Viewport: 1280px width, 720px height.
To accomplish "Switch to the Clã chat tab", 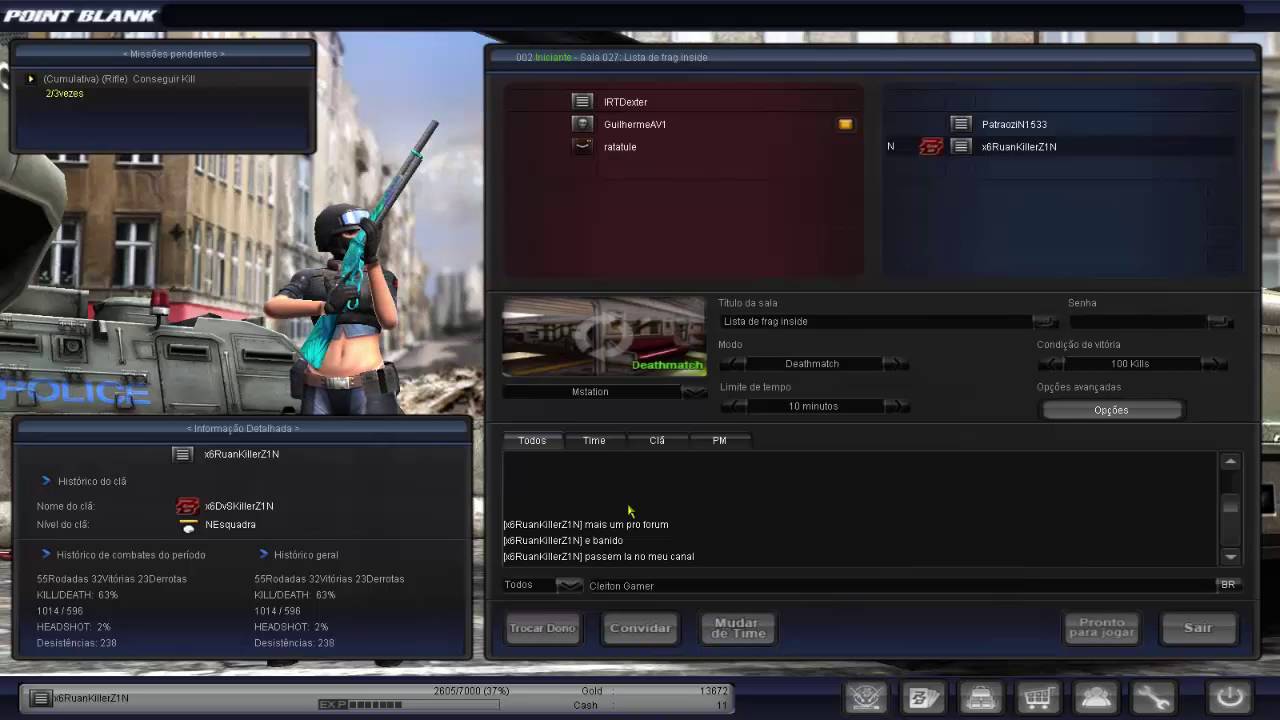I will (x=657, y=440).
